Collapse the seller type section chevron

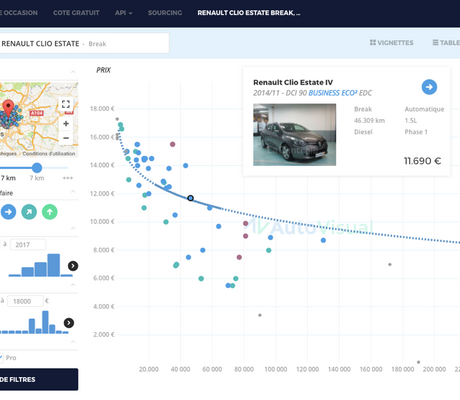tap(73, 342)
